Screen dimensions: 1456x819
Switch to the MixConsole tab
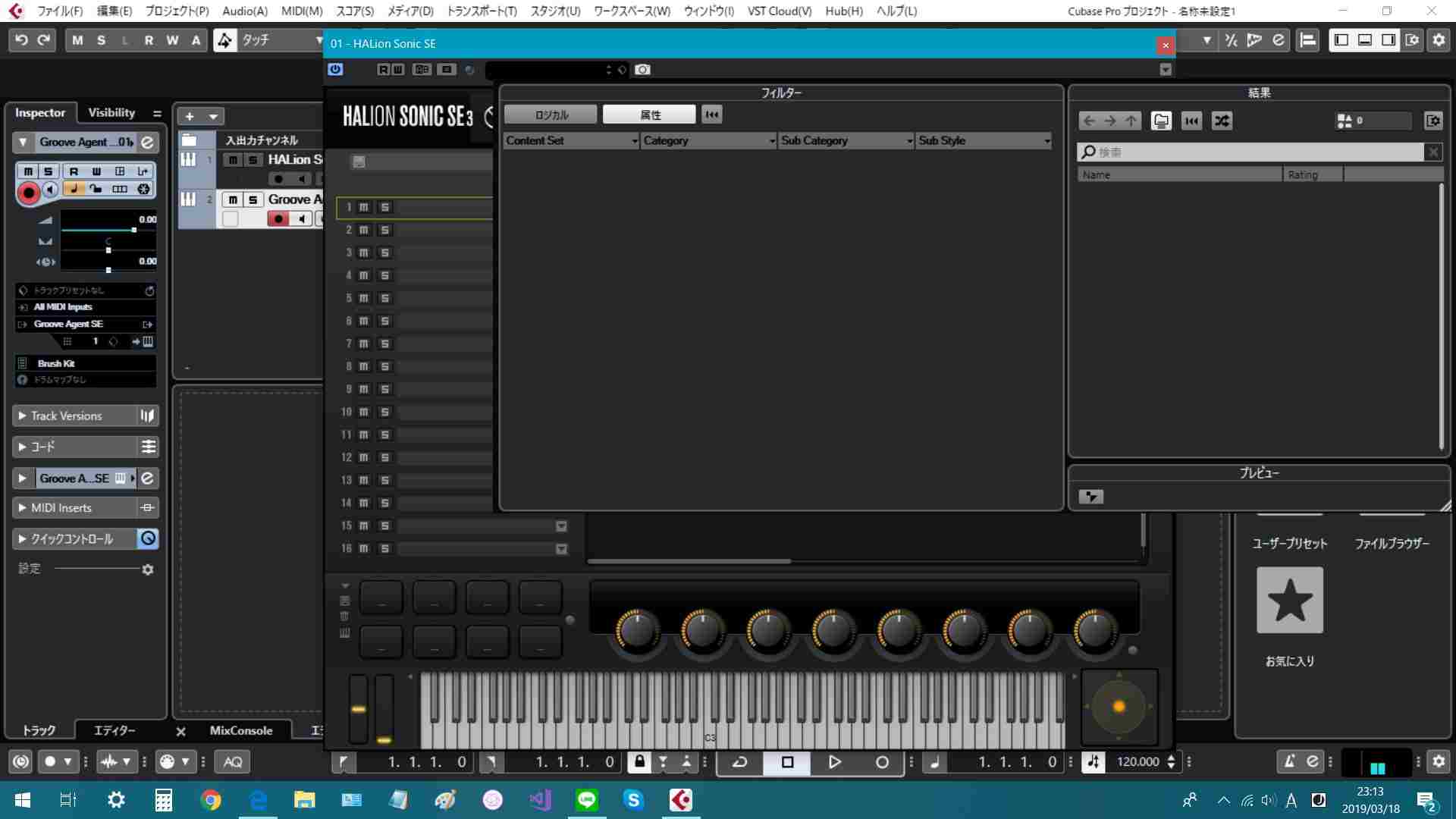point(240,730)
